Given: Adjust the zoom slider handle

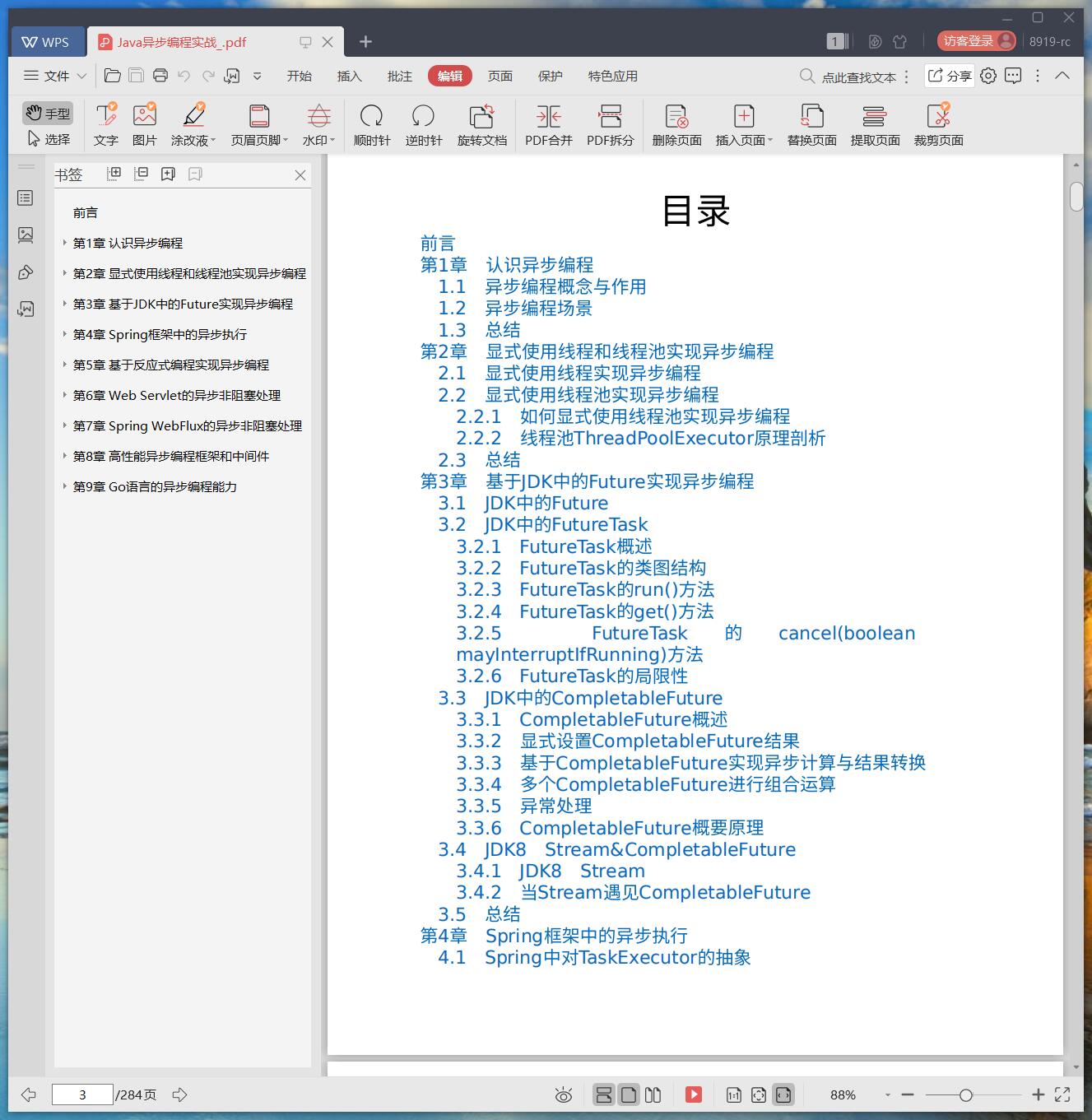Looking at the screenshot, I should point(966,1094).
